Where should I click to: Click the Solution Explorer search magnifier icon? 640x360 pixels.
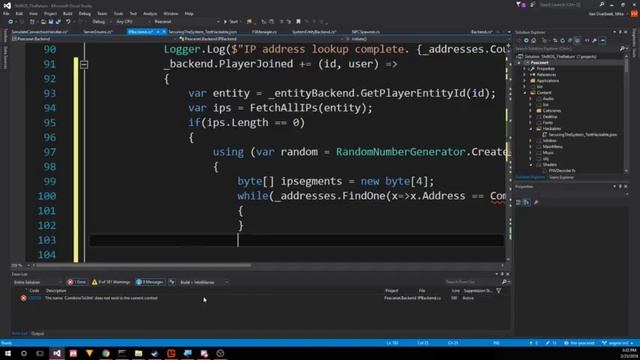(622, 49)
